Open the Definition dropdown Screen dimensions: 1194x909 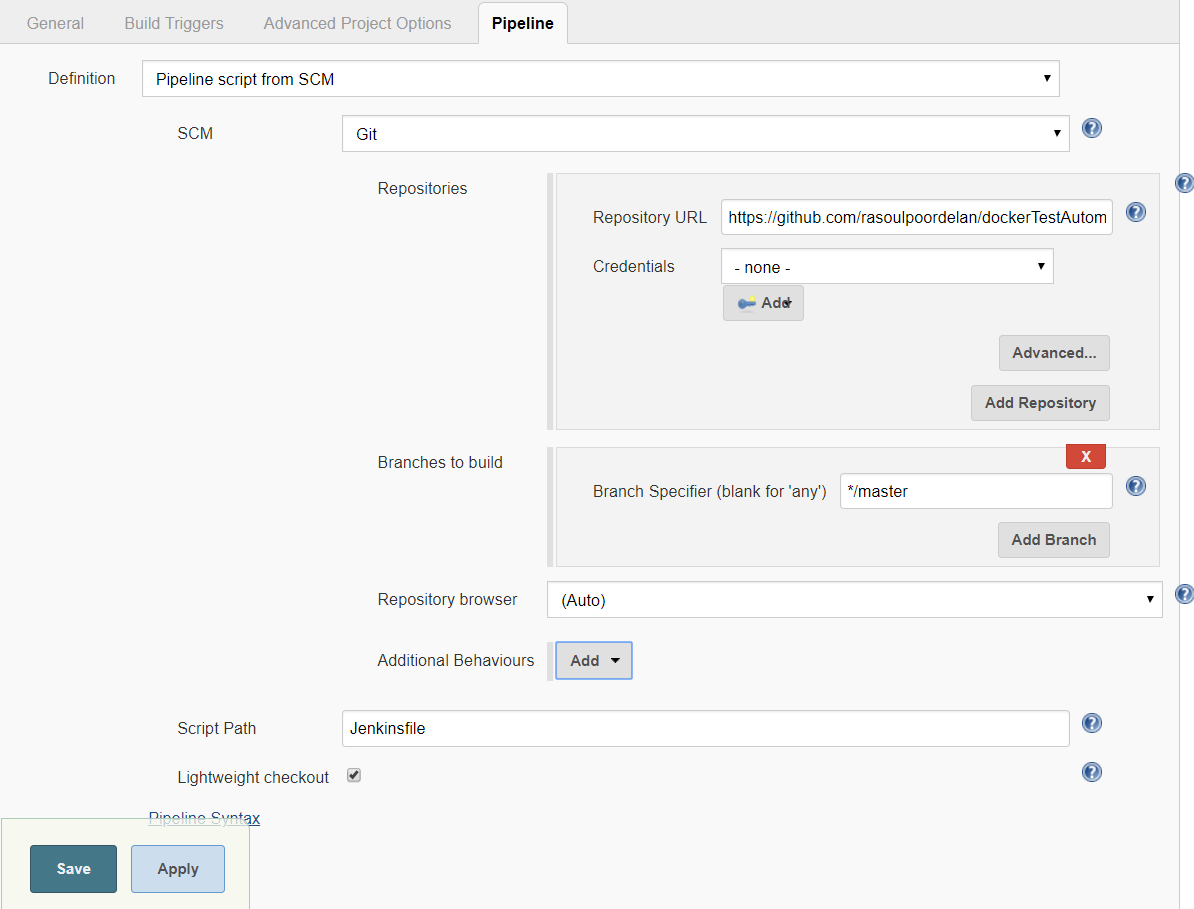[600, 79]
